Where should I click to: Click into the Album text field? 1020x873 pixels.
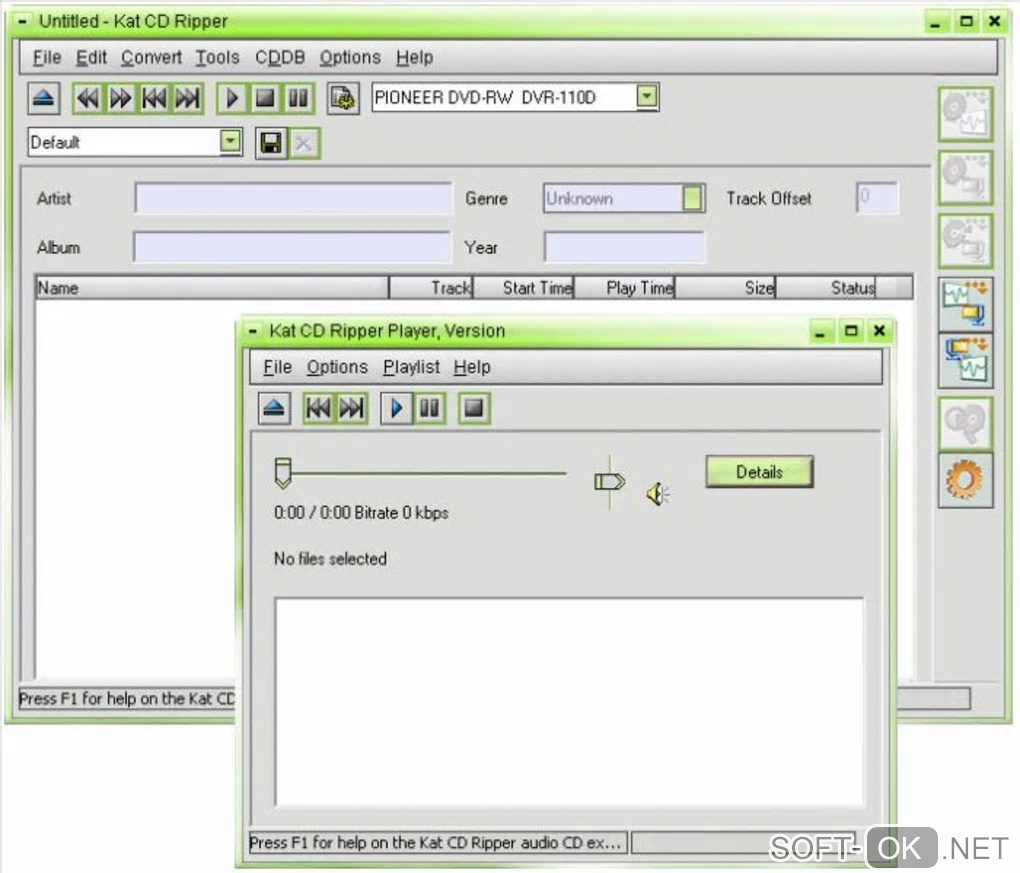click(291, 247)
